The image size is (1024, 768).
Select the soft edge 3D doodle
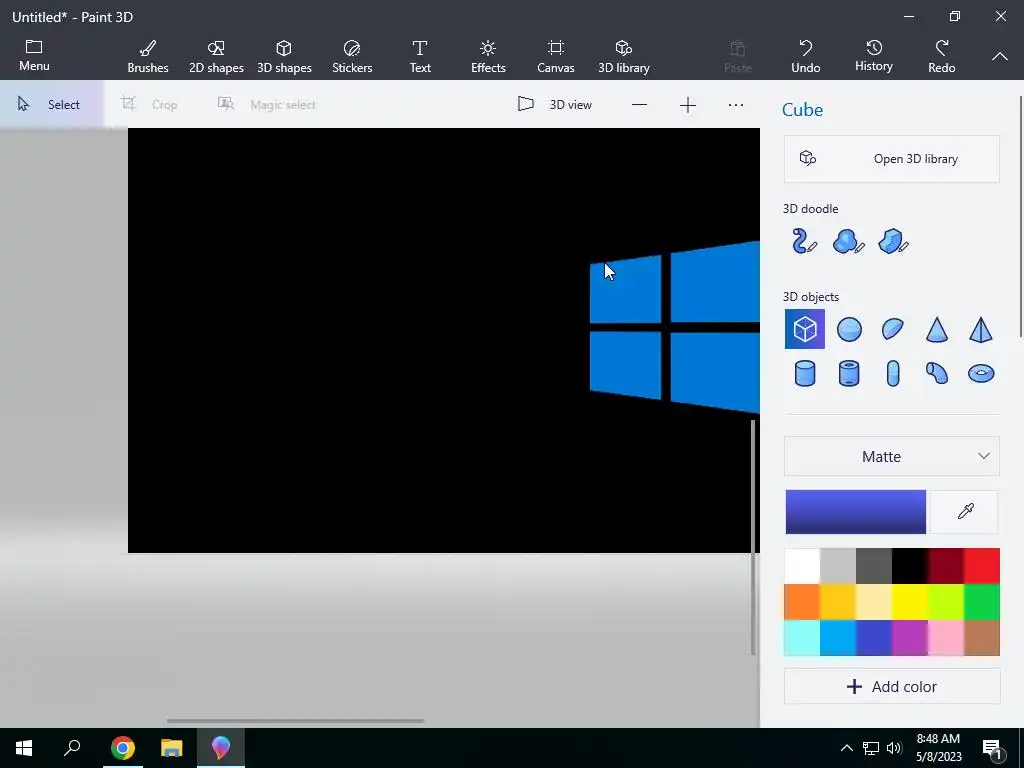pos(848,241)
